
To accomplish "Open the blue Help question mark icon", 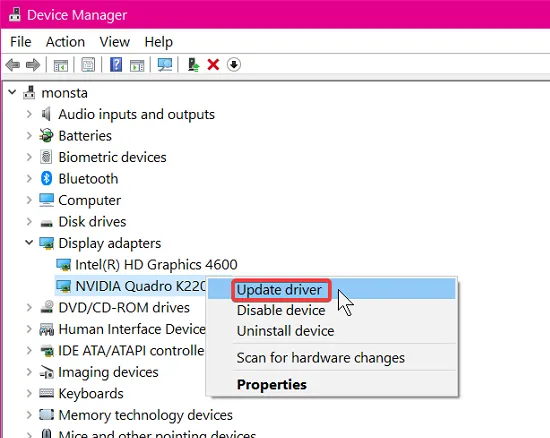I will [x=116, y=65].
